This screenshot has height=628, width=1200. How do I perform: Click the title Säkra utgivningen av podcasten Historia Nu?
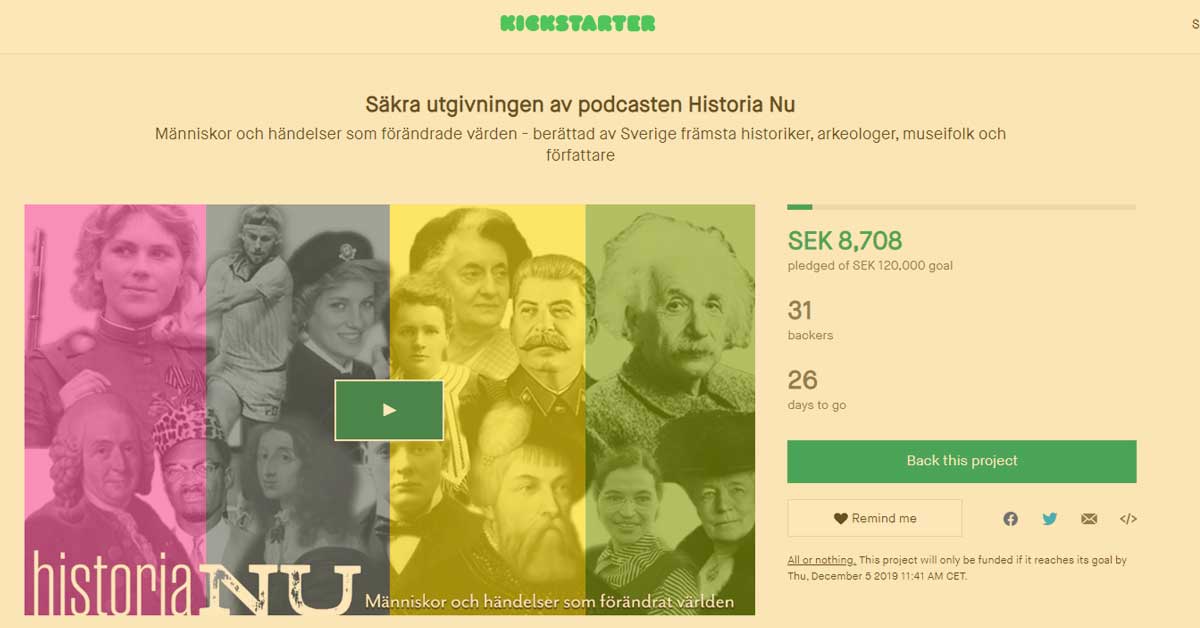coord(580,104)
